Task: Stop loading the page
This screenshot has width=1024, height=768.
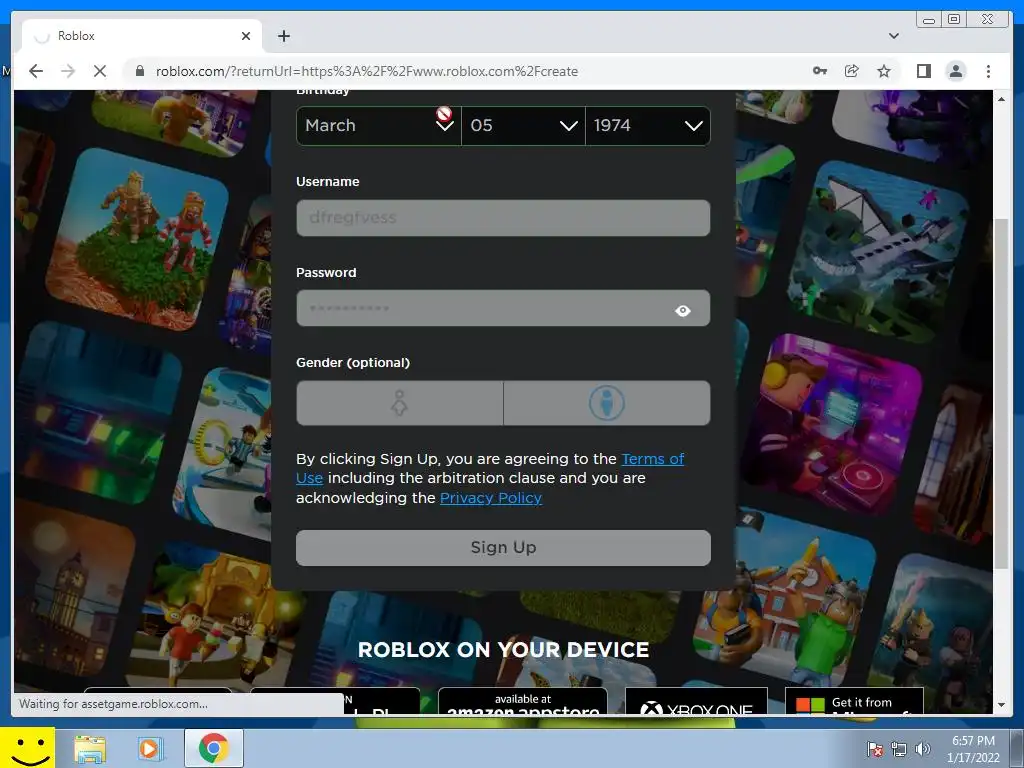Action: [100, 71]
